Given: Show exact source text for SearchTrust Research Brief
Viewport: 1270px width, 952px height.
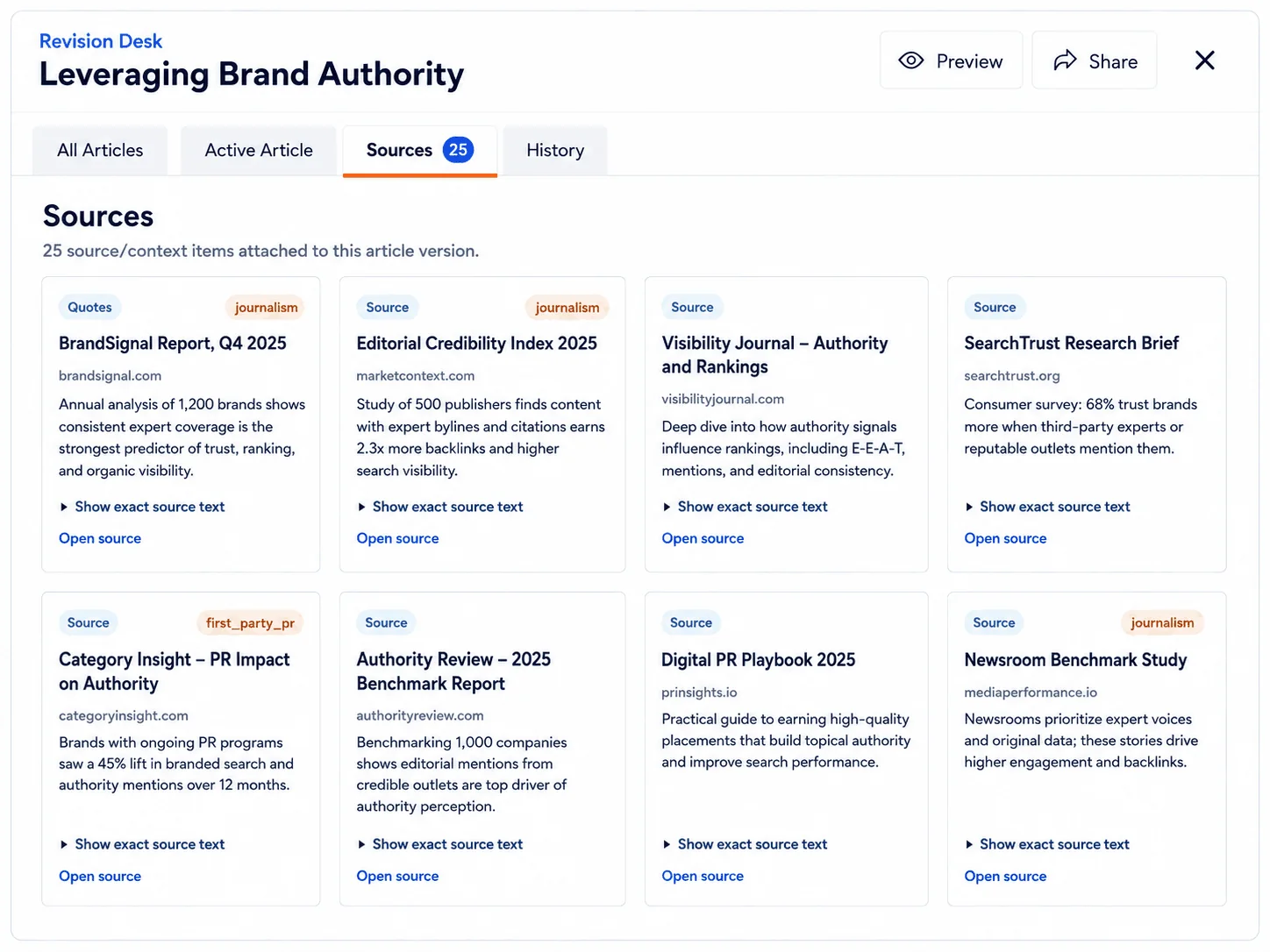Looking at the screenshot, I should pyautogui.click(x=1047, y=507).
